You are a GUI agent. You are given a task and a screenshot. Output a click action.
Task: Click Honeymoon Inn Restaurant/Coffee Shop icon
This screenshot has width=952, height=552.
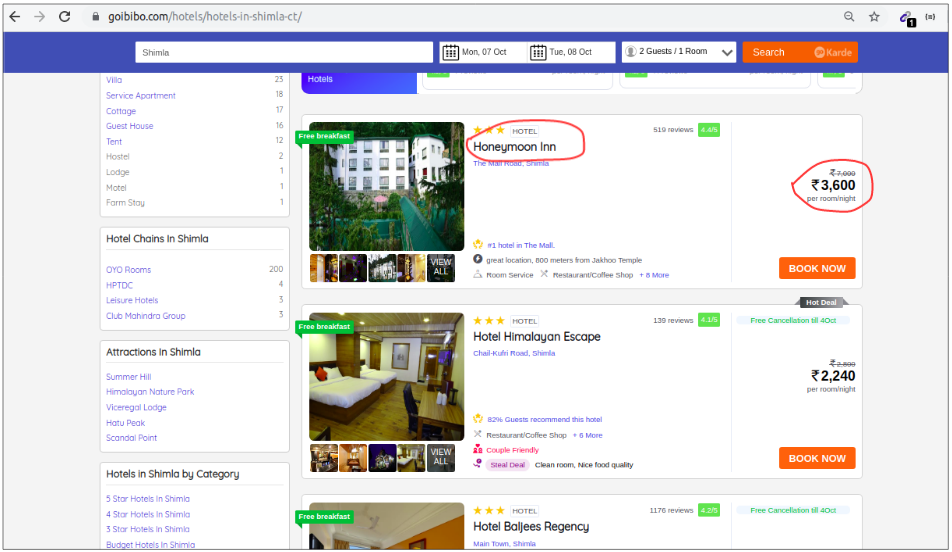(544, 274)
